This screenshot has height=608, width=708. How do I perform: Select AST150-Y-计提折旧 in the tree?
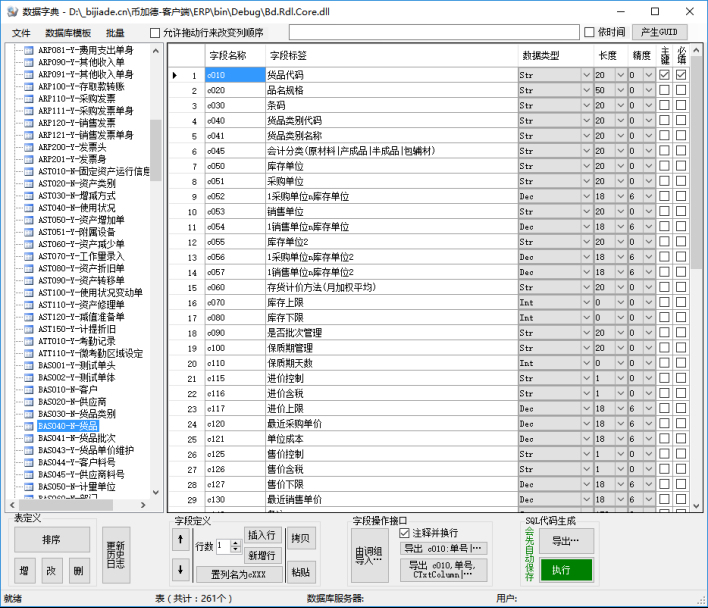point(77,329)
